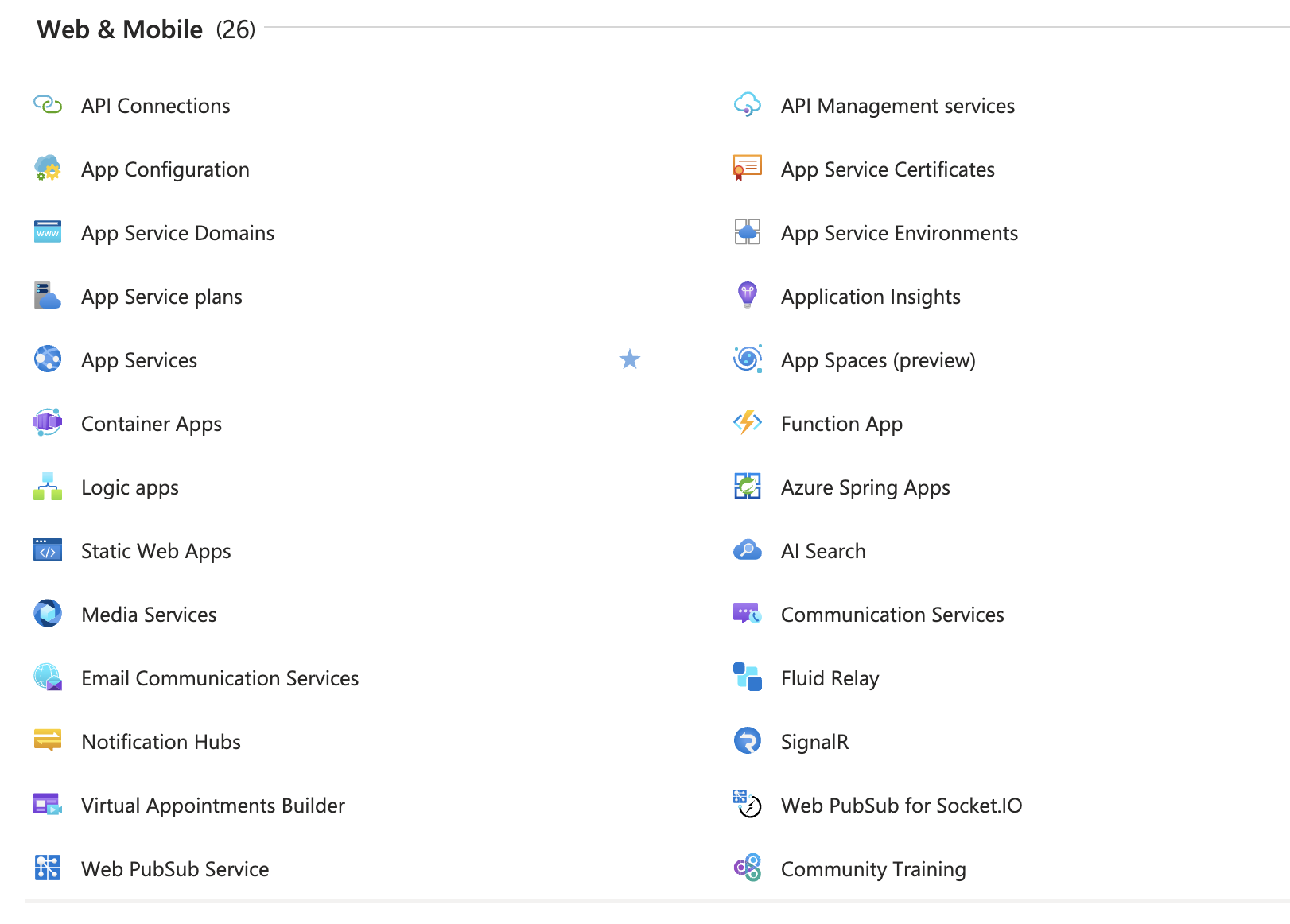Click the Application Insights lightbulb icon

point(748,296)
